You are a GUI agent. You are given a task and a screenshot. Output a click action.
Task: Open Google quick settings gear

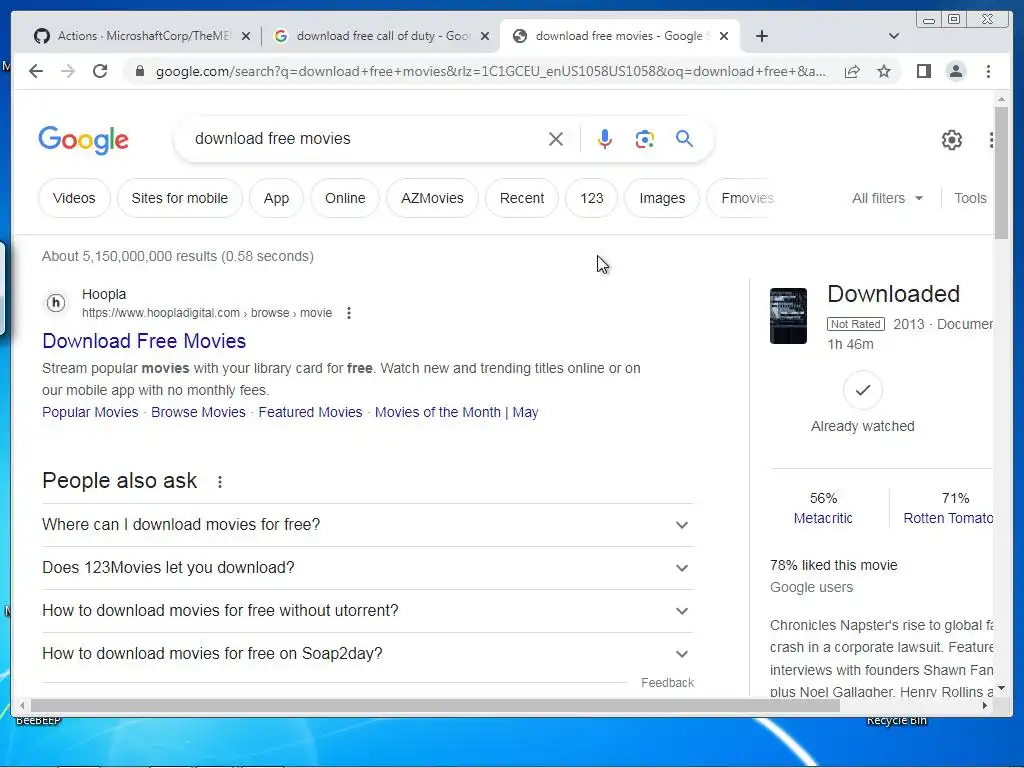tap(952, 140)
